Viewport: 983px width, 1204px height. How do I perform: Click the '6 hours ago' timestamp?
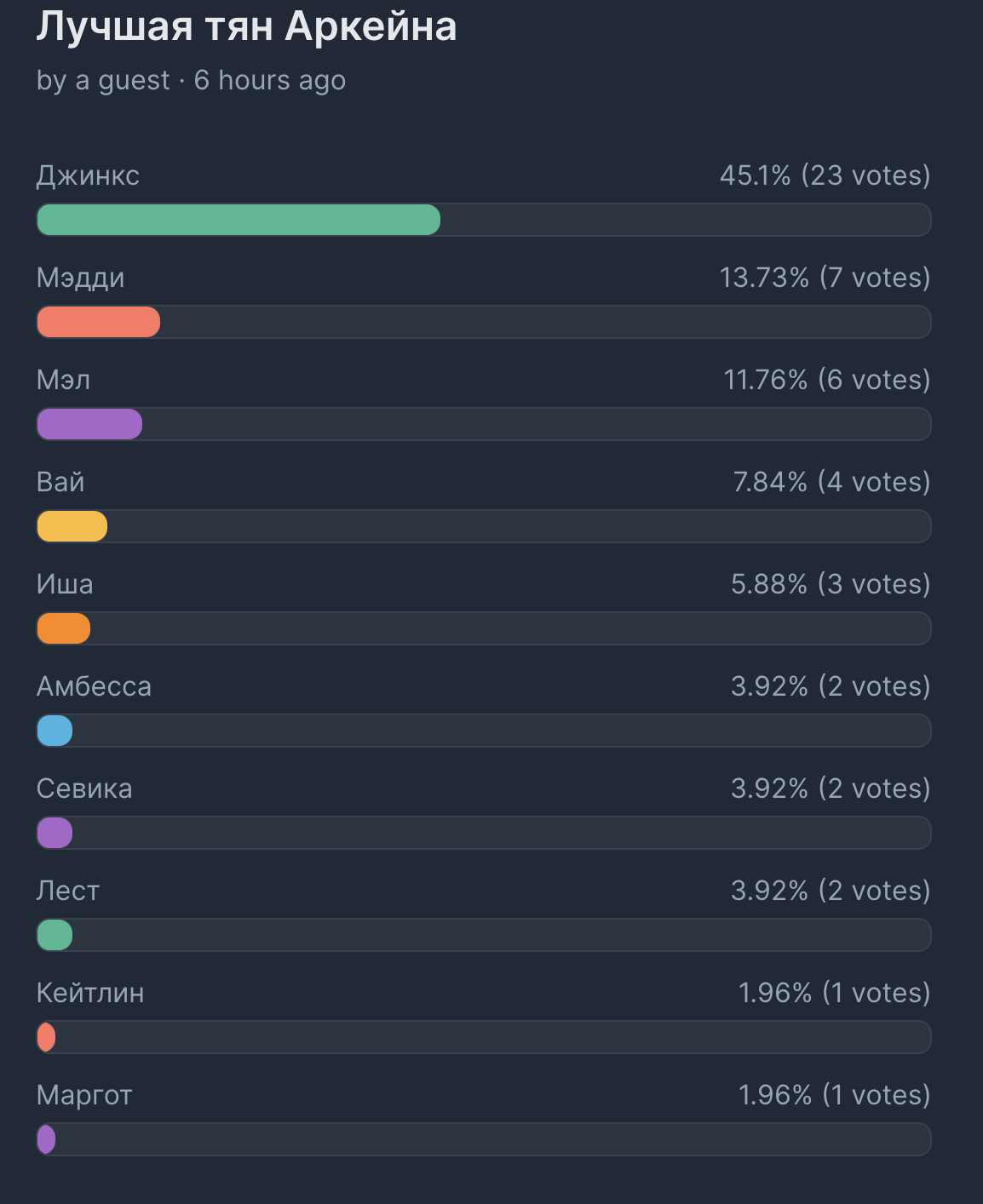pyautogui.click(x=270, y=80)
